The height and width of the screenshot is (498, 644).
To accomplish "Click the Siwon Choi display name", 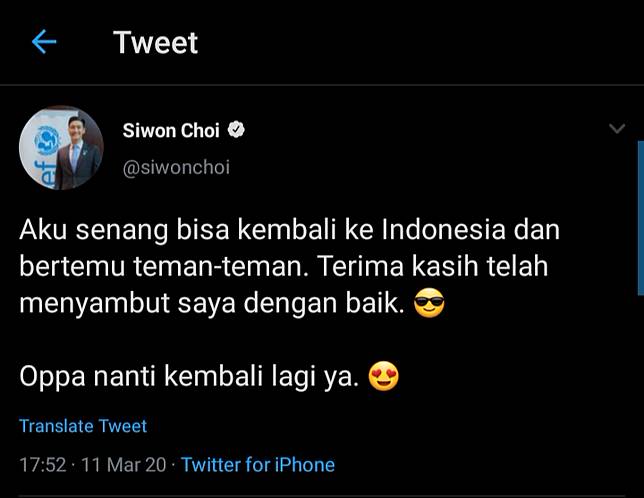I will point(171,131).
